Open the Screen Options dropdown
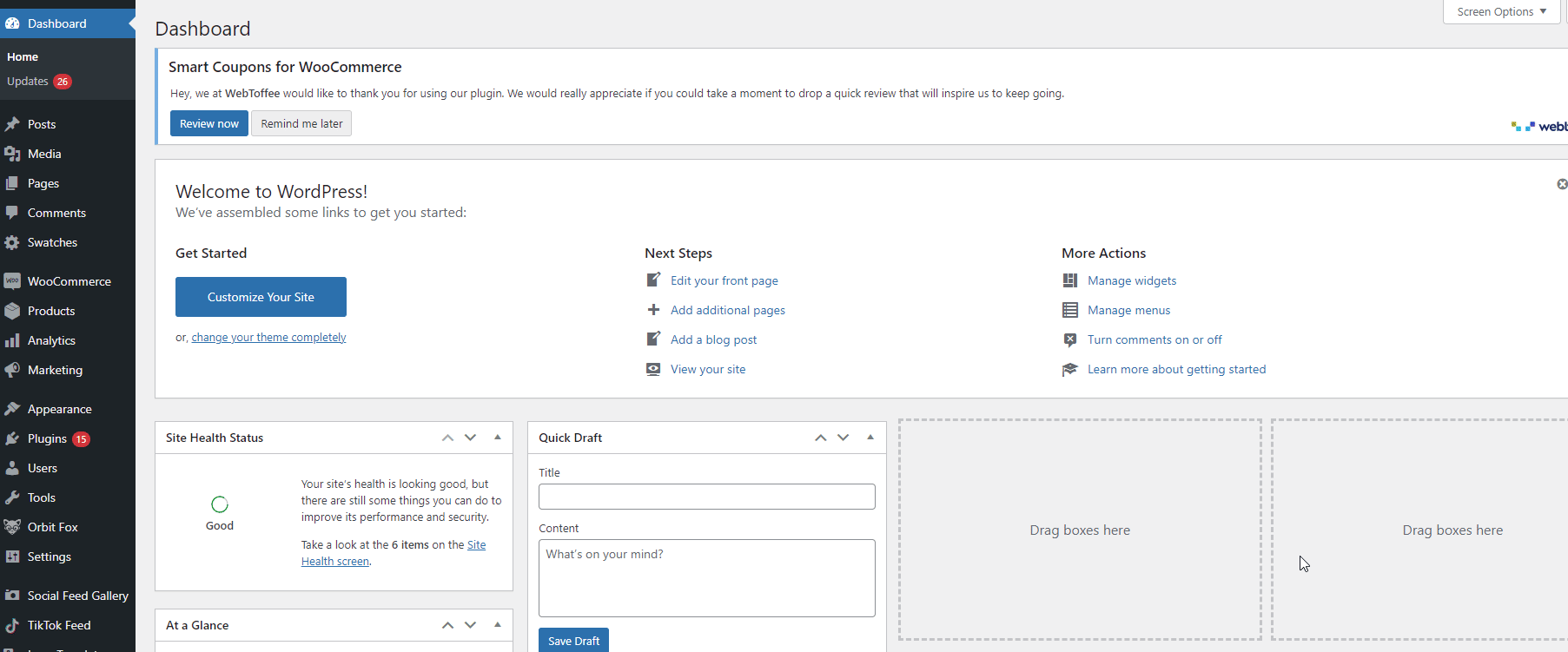 (x=1501, y=11)
